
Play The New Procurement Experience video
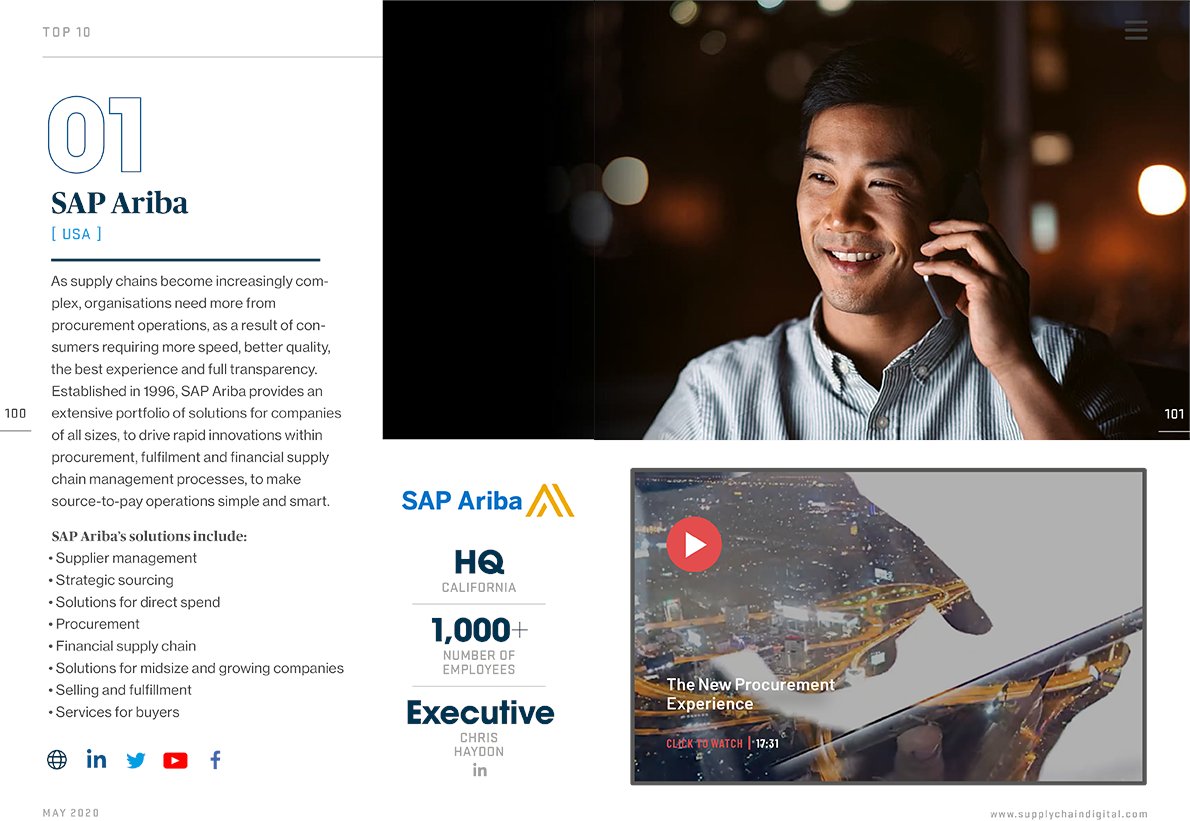[x=694, y=544]
